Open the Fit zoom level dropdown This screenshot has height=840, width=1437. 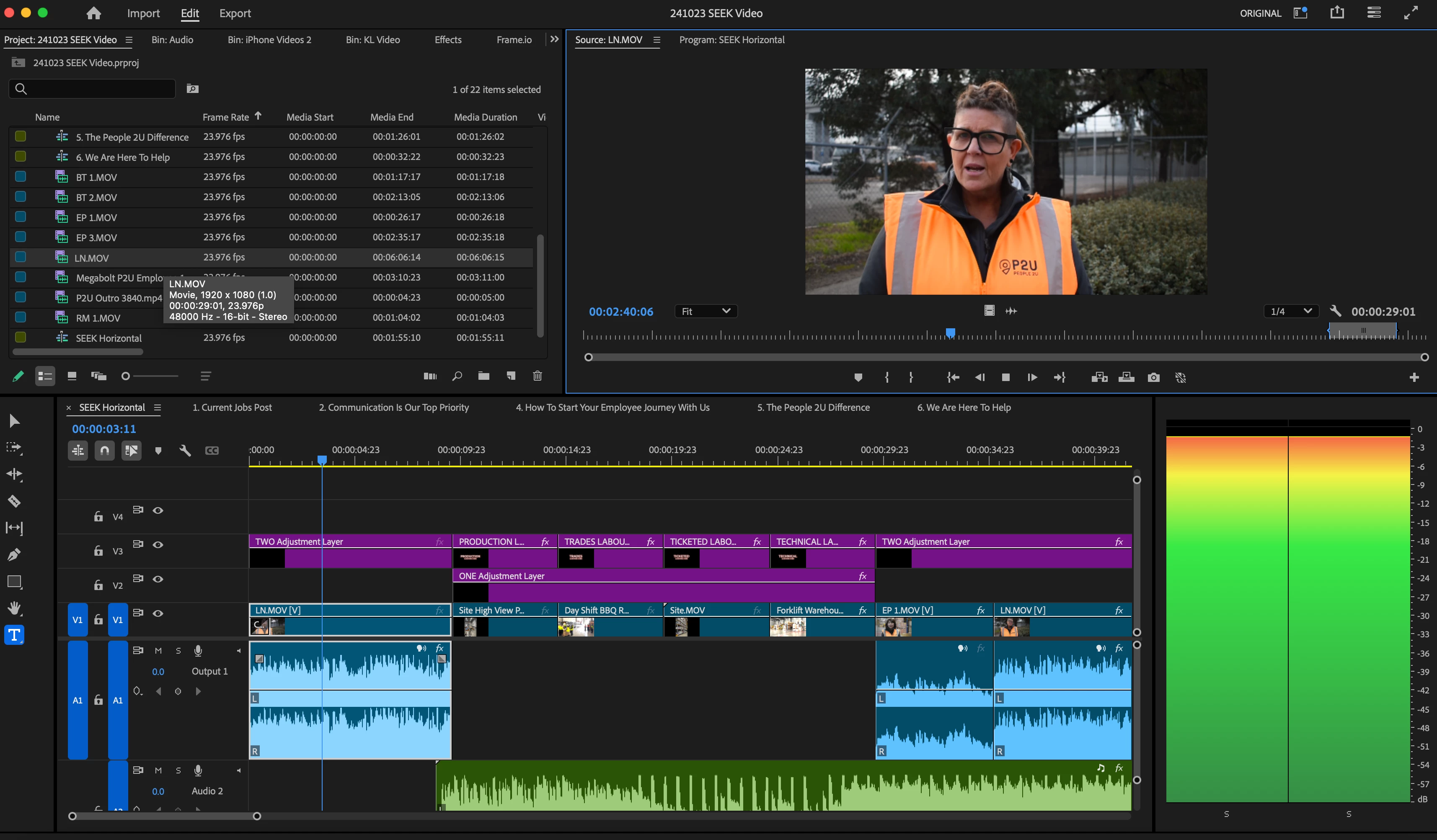[706, 311]
